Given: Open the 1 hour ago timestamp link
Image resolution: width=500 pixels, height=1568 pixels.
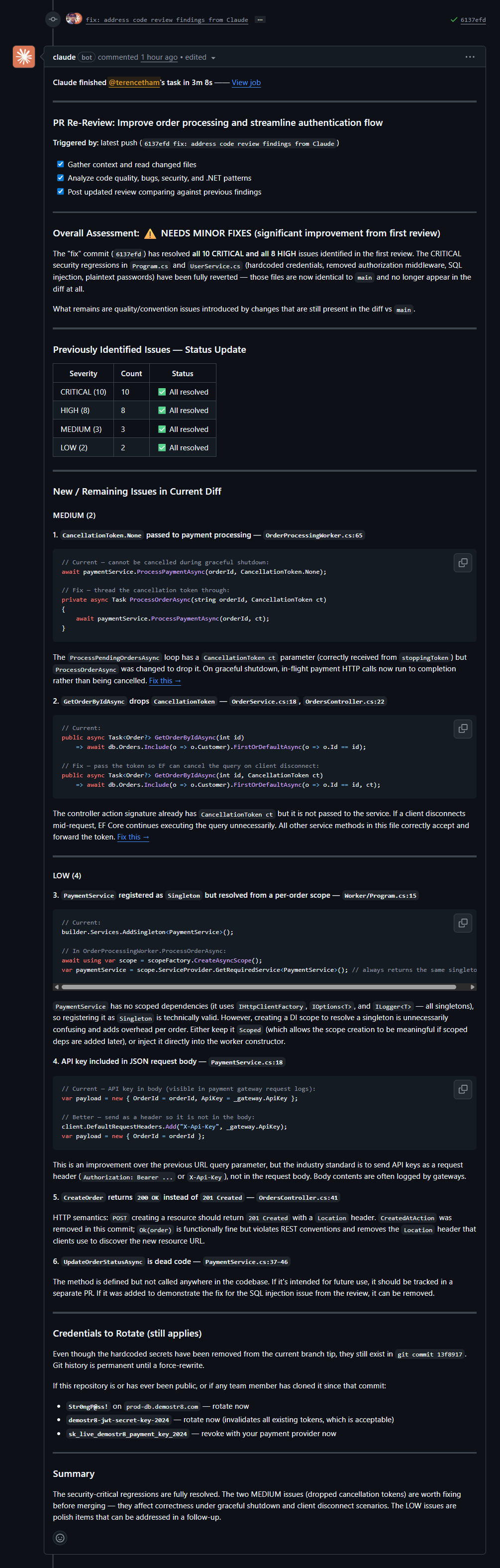Looking at the screenshot, I should (x=159, y=57).
